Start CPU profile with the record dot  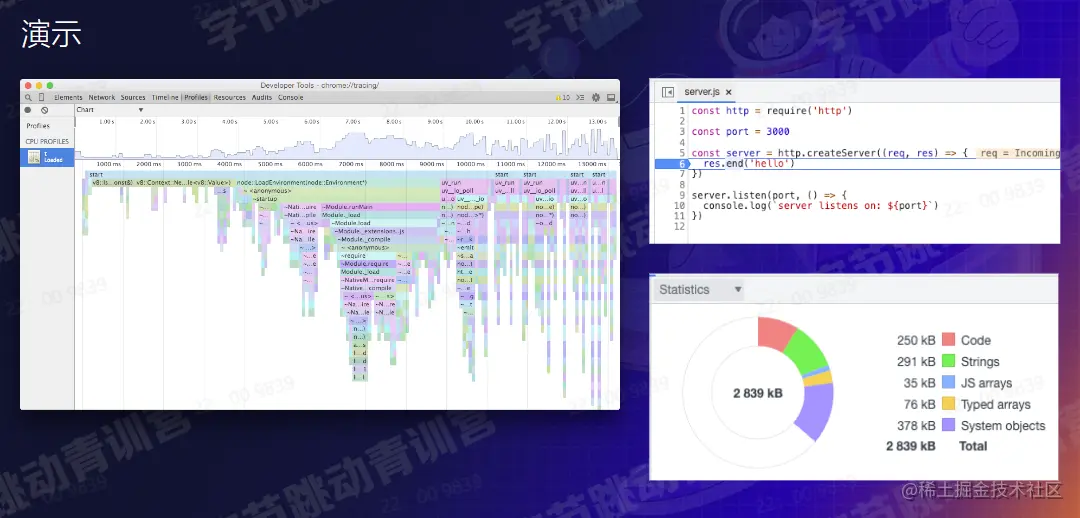click(28, 110)
